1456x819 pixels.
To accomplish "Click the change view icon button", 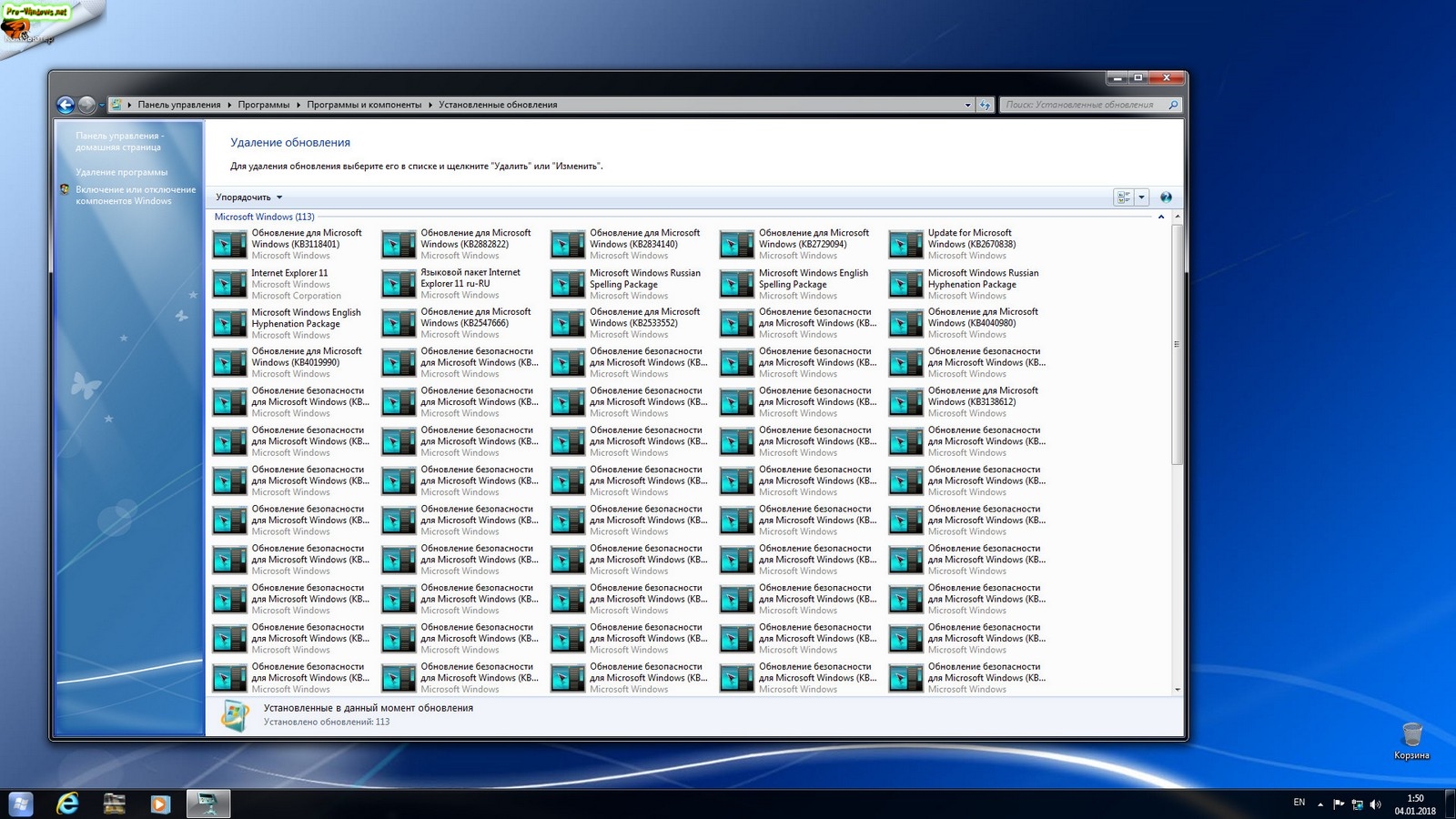I will (1124, 197).
